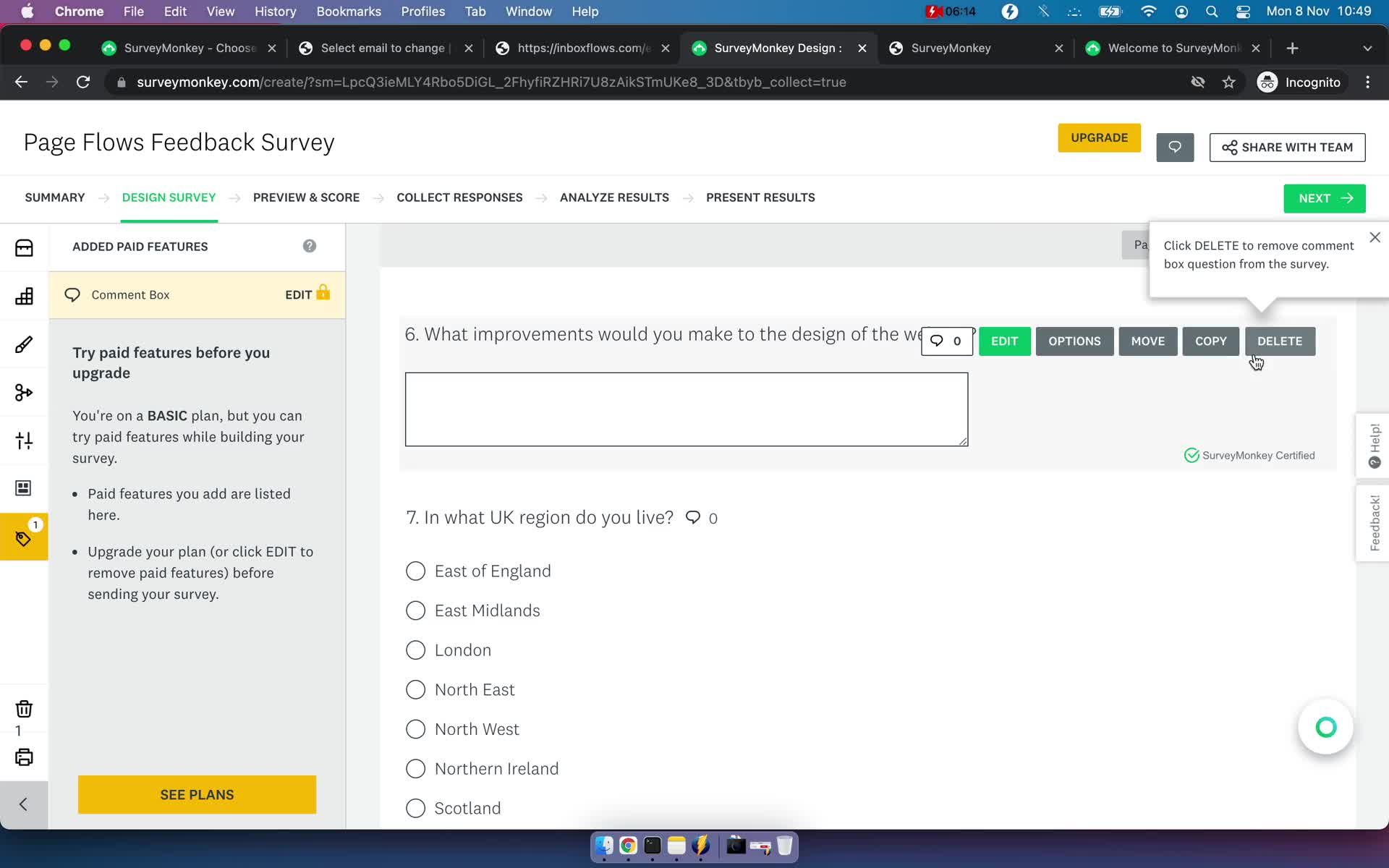Click the SEE PLANS upgrade button

[197, 794]
